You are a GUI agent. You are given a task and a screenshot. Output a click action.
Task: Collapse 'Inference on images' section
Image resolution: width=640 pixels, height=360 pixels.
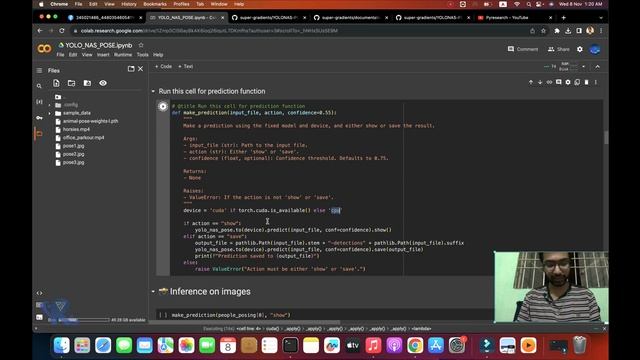coord(153,291)
